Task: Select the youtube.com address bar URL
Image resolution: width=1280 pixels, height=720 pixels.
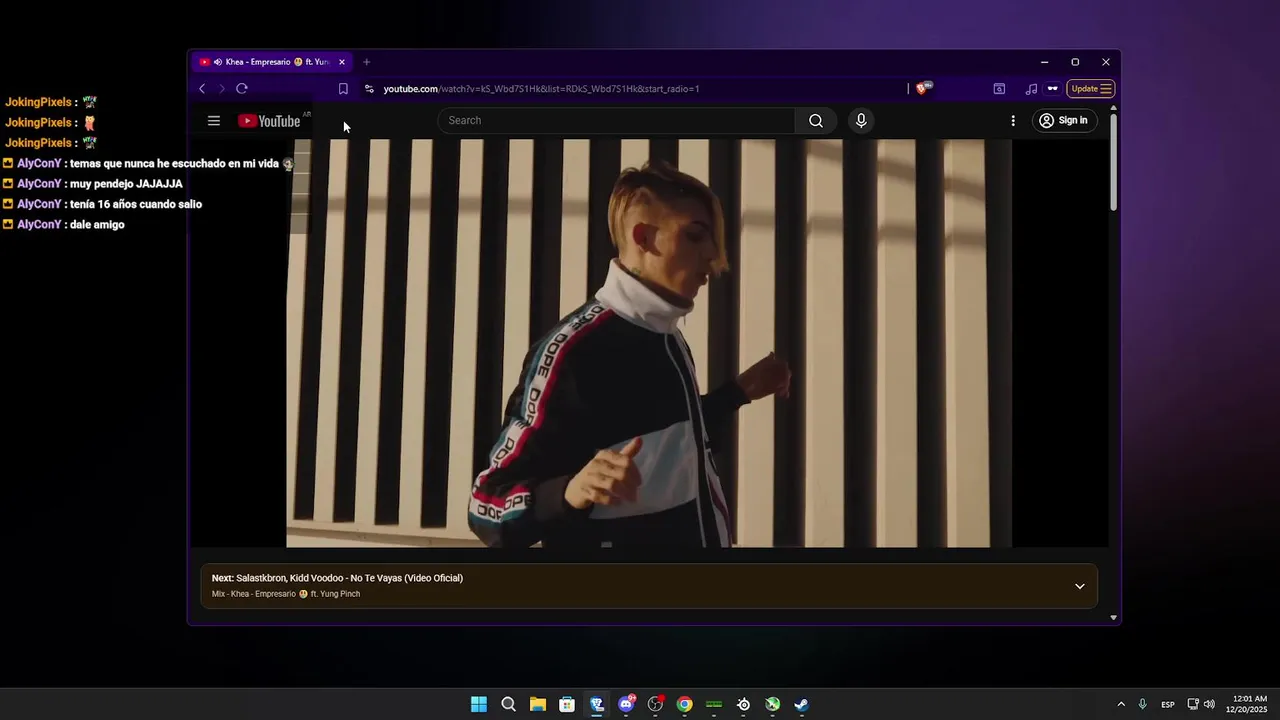Action: 541,89
